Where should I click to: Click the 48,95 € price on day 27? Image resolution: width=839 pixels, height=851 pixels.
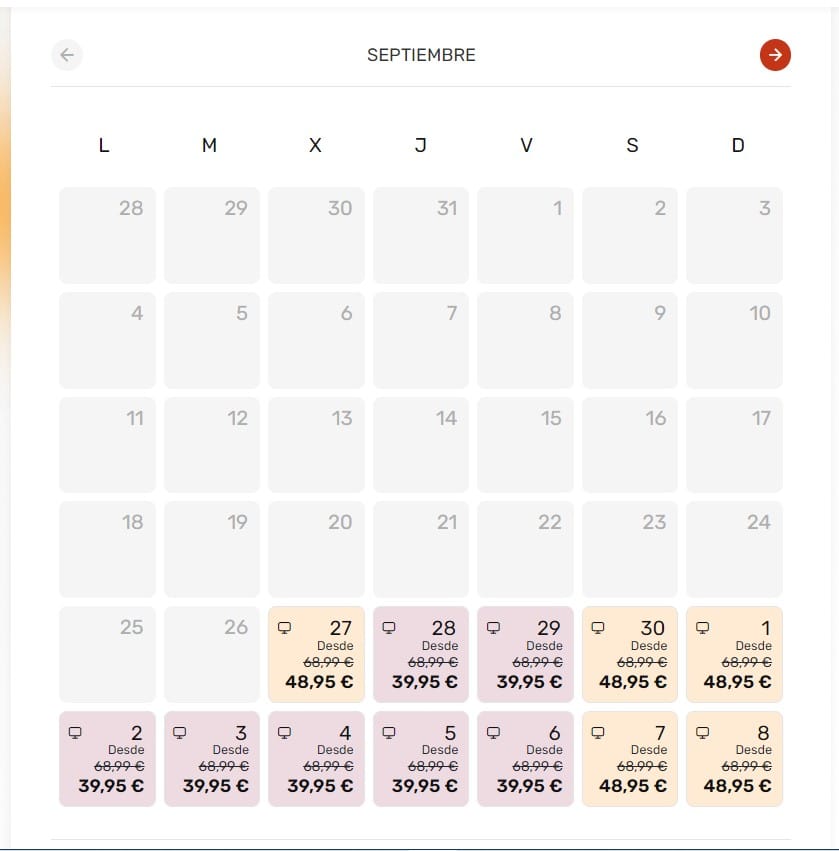[x=319, y=682]
